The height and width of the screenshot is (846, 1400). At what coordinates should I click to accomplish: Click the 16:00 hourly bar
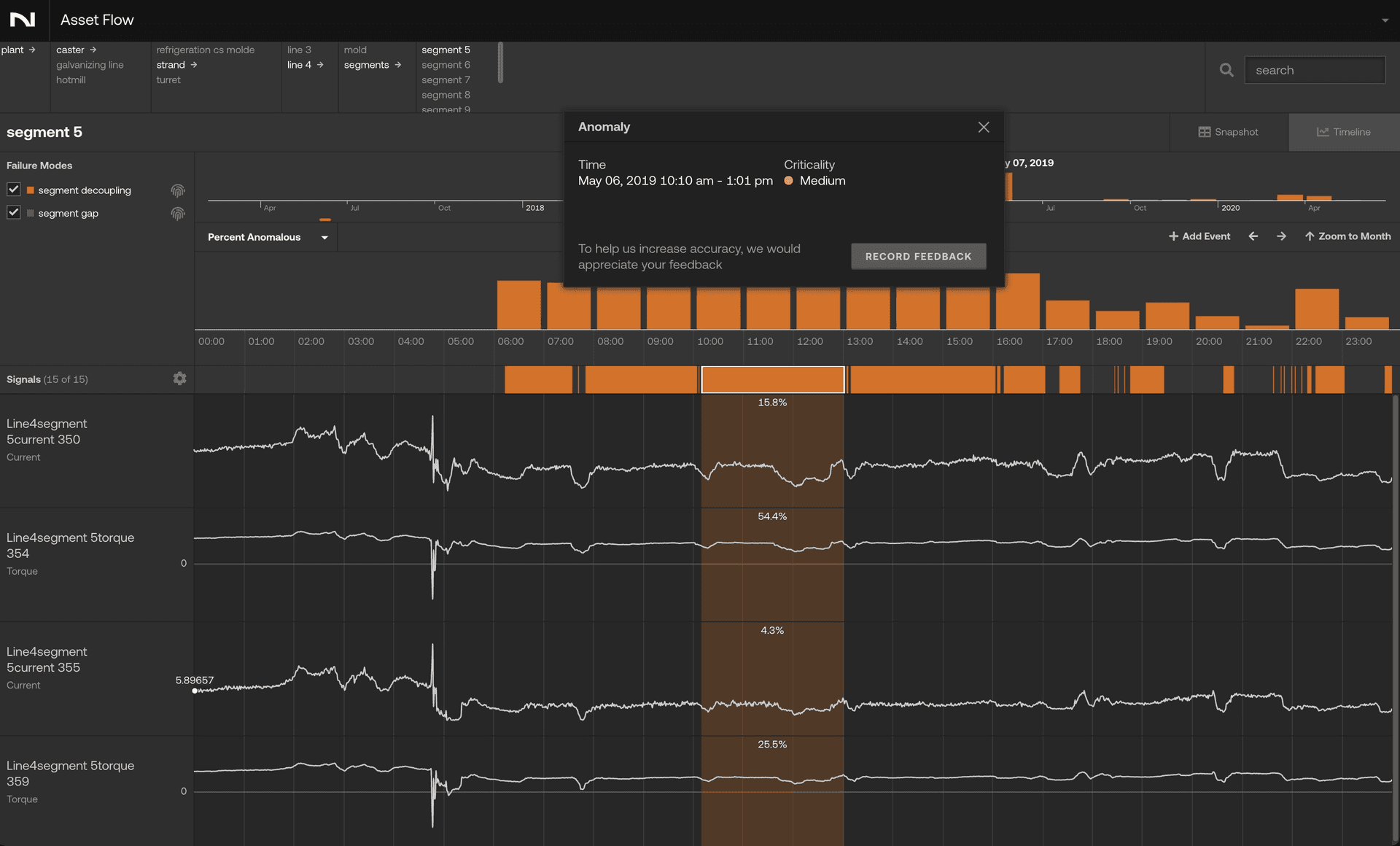[1018, 301]
